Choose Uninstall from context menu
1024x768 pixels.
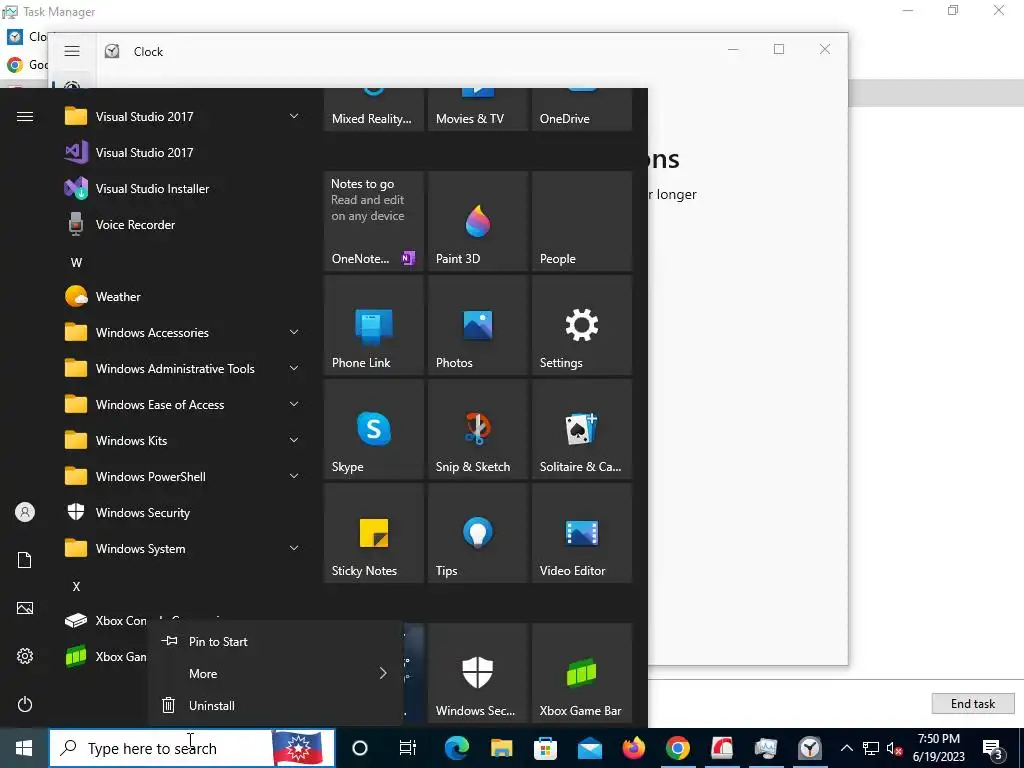[x=276, y=705]
